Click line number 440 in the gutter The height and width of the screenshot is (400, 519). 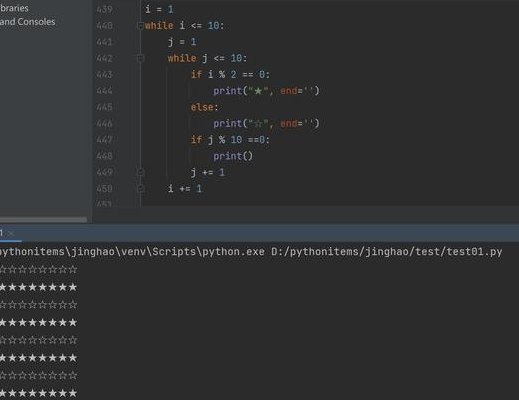click(104, 26)
